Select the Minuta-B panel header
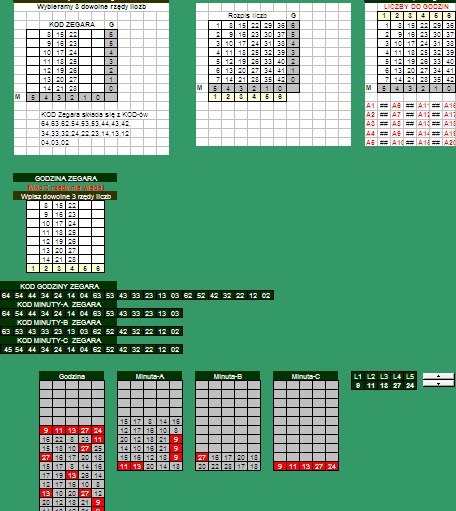Viewport: 456px width, 511px height. click(x=228, y=376)
